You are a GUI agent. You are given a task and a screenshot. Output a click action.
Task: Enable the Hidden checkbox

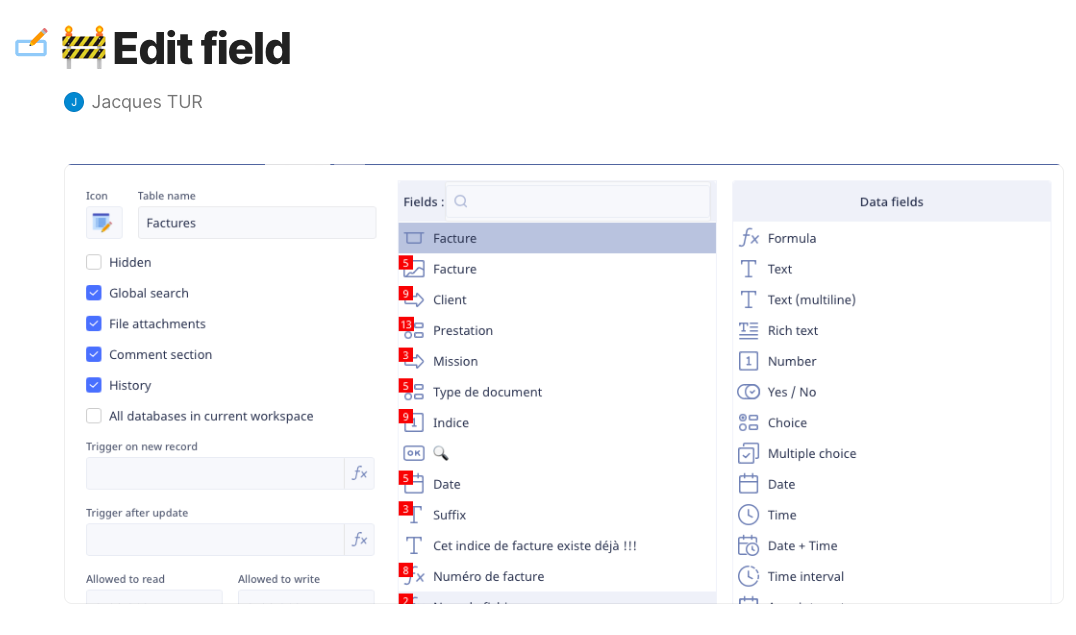tap(94, 262)
